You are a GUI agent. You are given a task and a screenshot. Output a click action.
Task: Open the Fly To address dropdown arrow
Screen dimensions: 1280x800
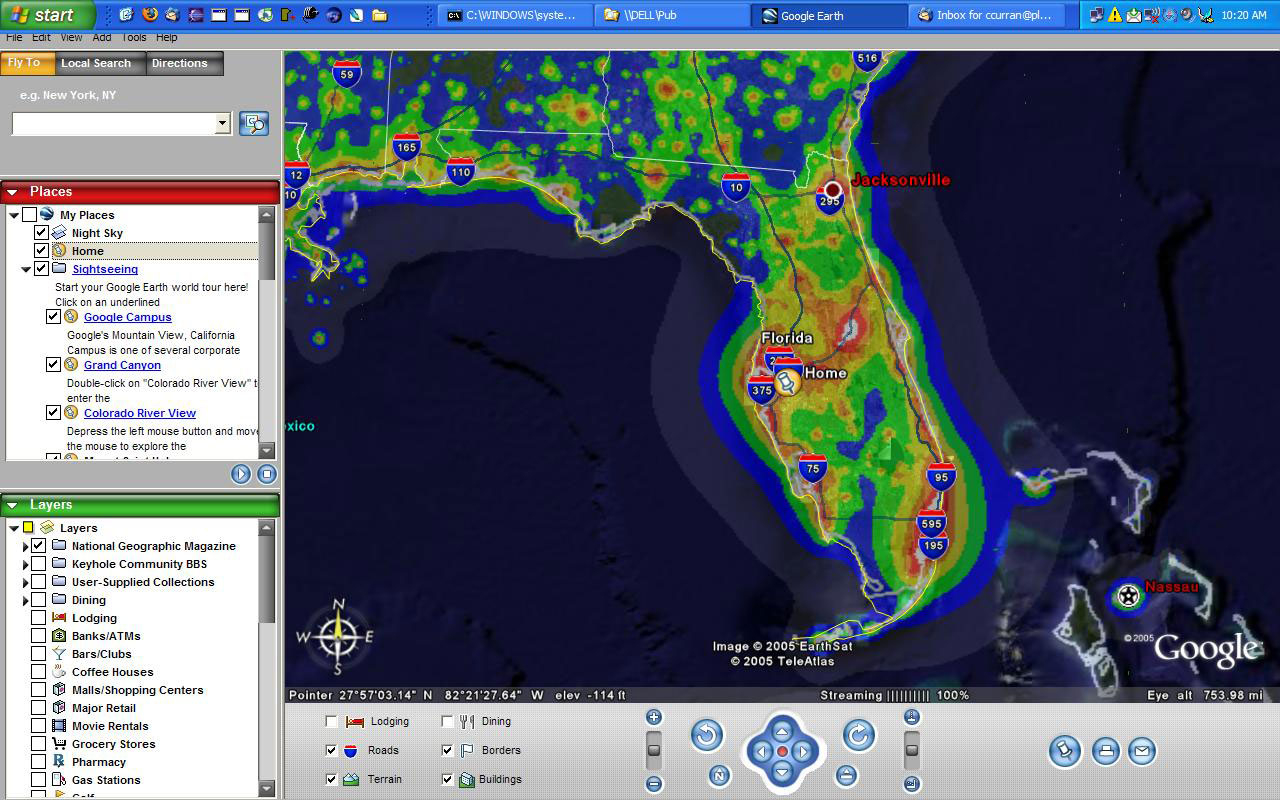coord(222,124)
